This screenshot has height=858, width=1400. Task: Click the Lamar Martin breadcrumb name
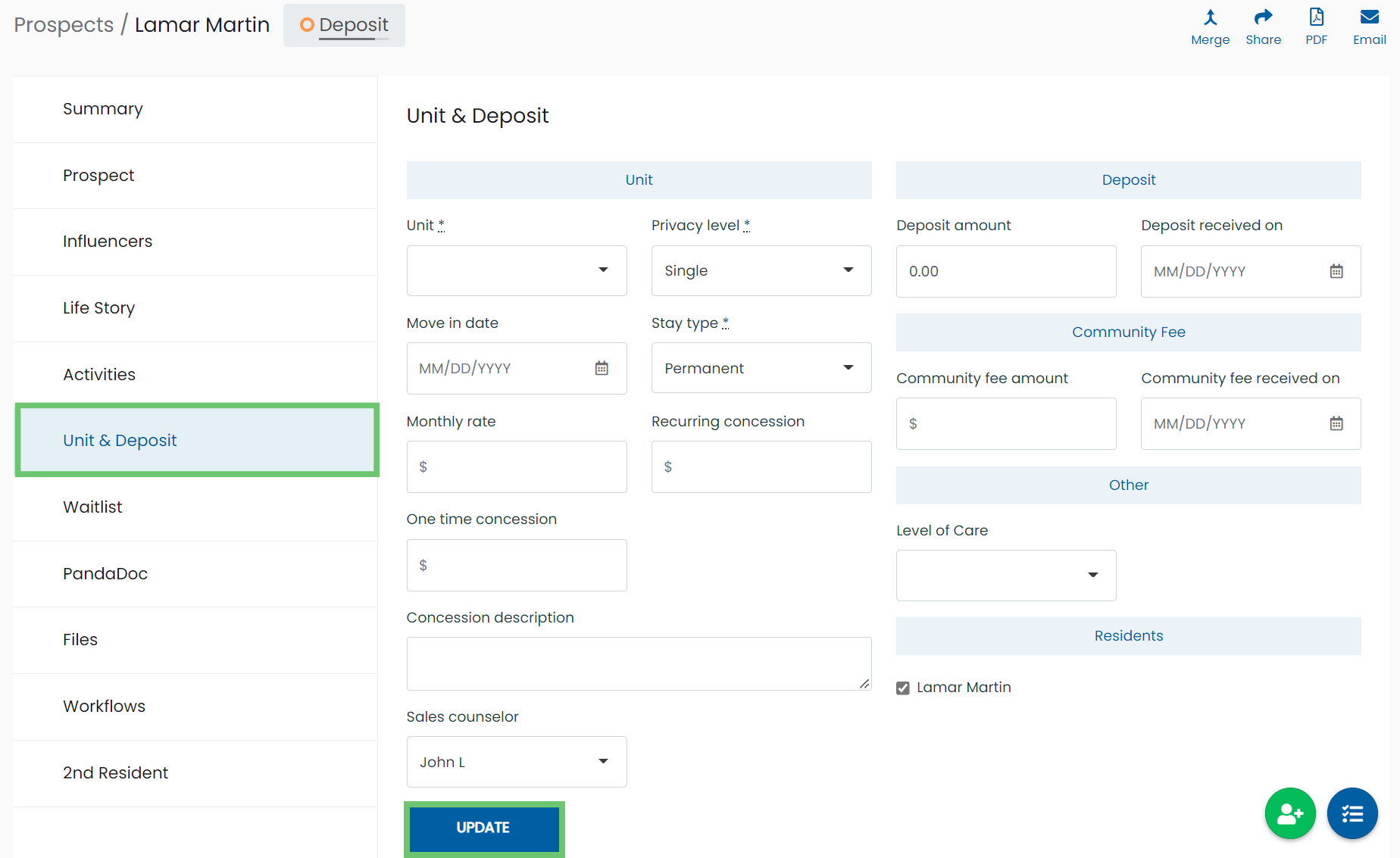pos(202,25)
